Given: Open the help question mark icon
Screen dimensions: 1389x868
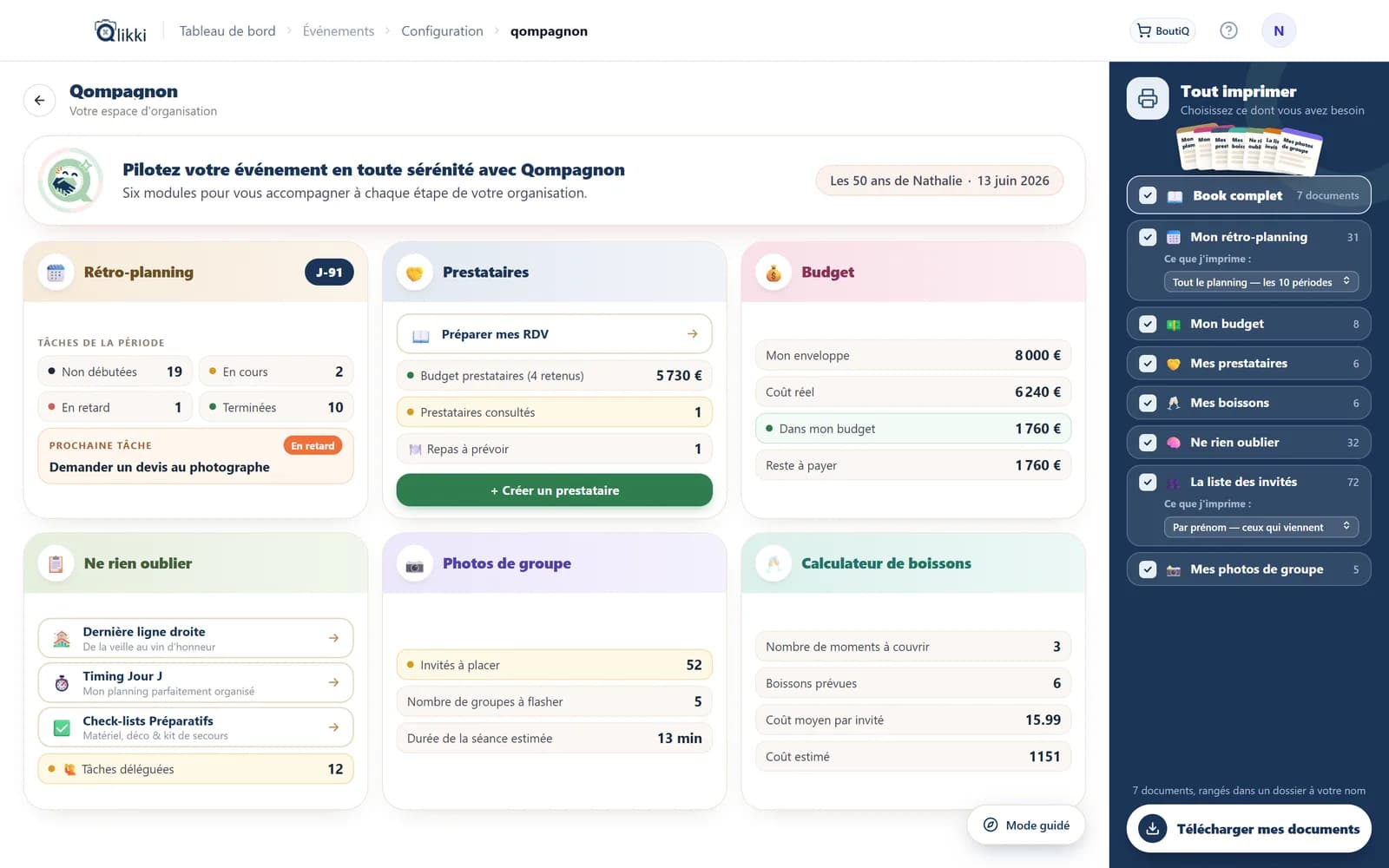Looking at the screenshot, I should coord(1228,30).
